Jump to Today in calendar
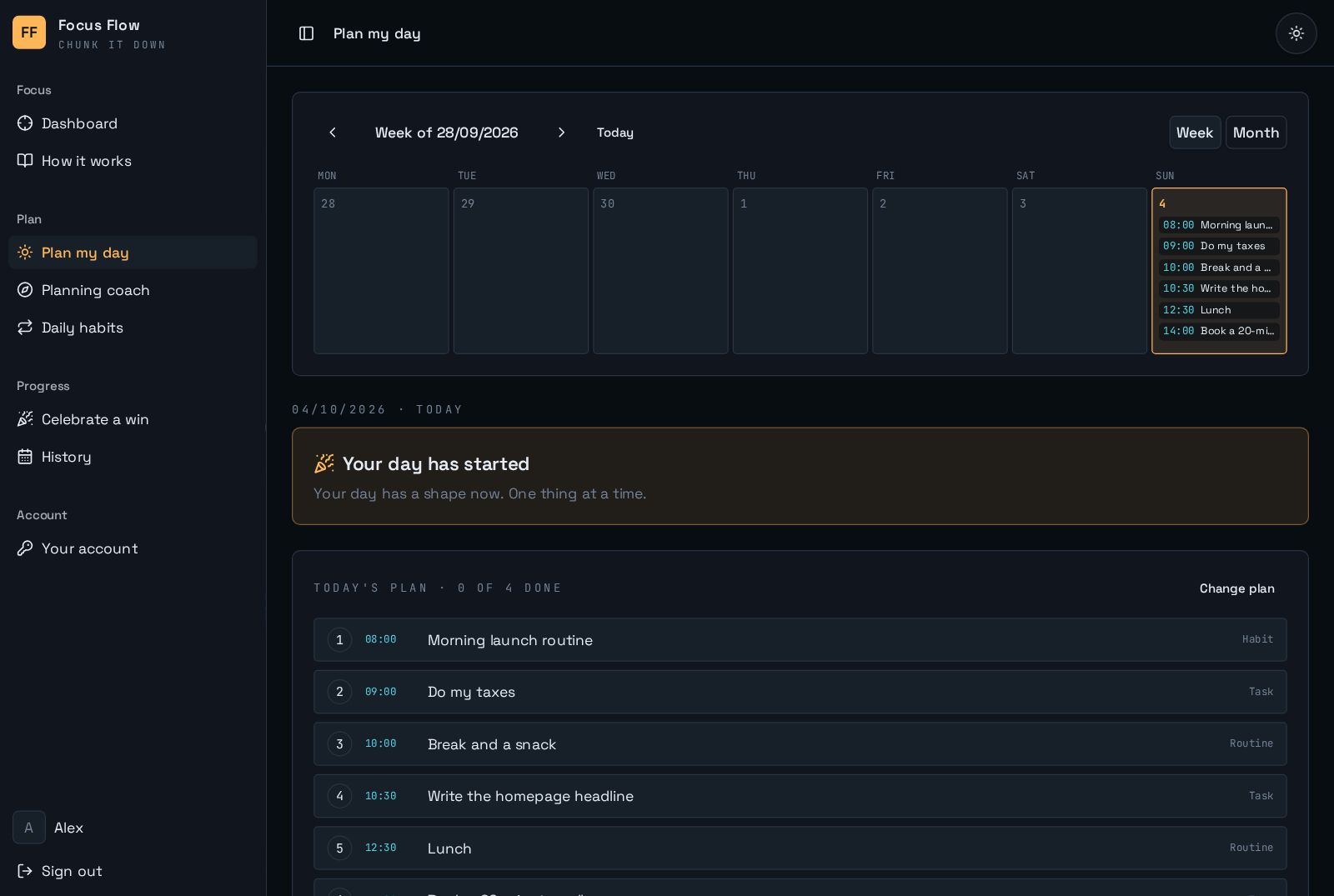 point(615,133)
